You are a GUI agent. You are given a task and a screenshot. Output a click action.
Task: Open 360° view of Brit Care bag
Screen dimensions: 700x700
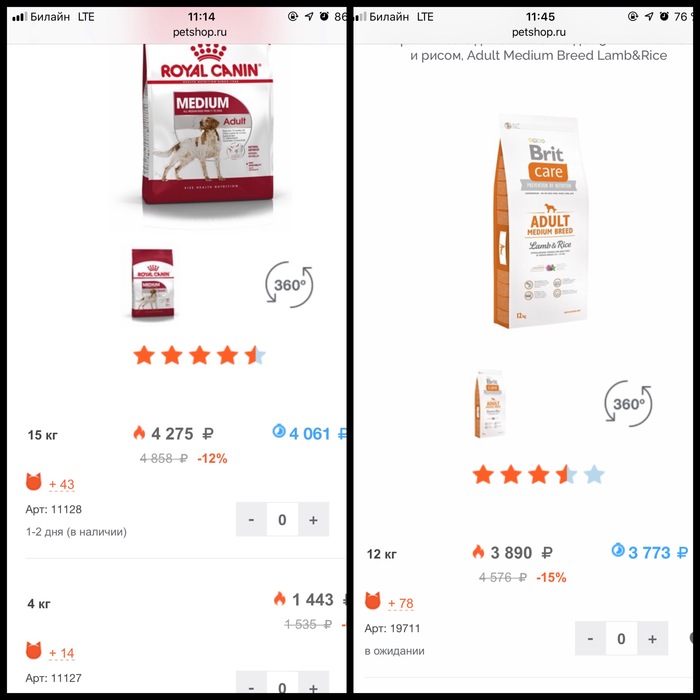[x=628, y=404]
